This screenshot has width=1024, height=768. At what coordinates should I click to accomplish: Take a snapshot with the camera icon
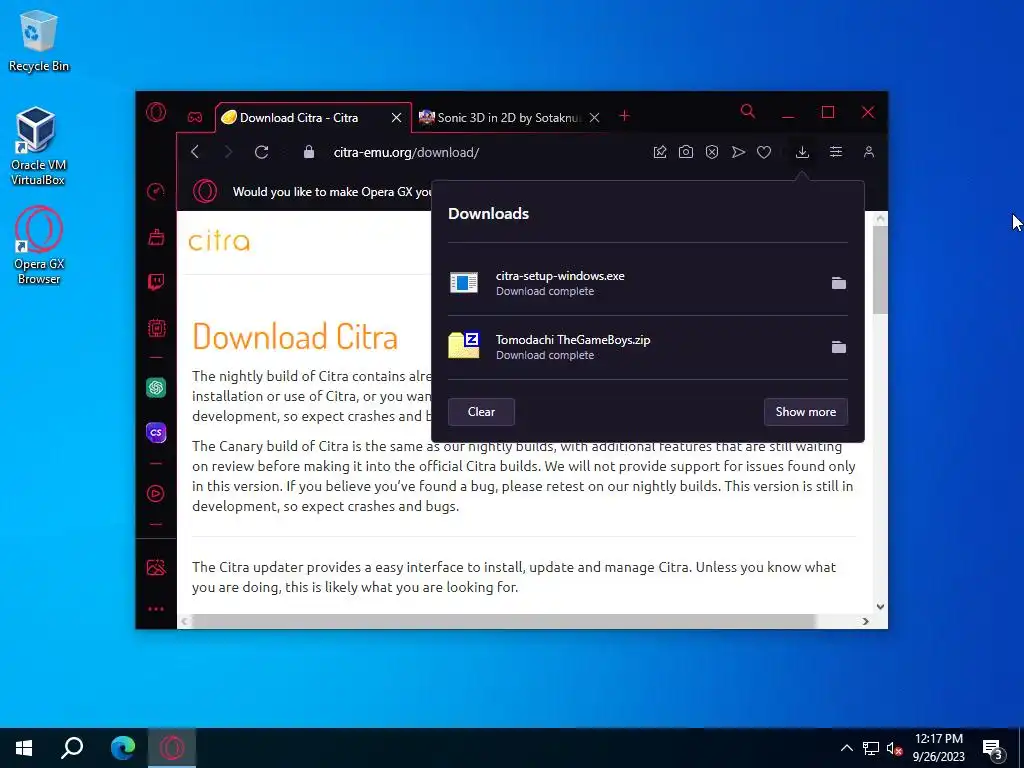(686, 152)
